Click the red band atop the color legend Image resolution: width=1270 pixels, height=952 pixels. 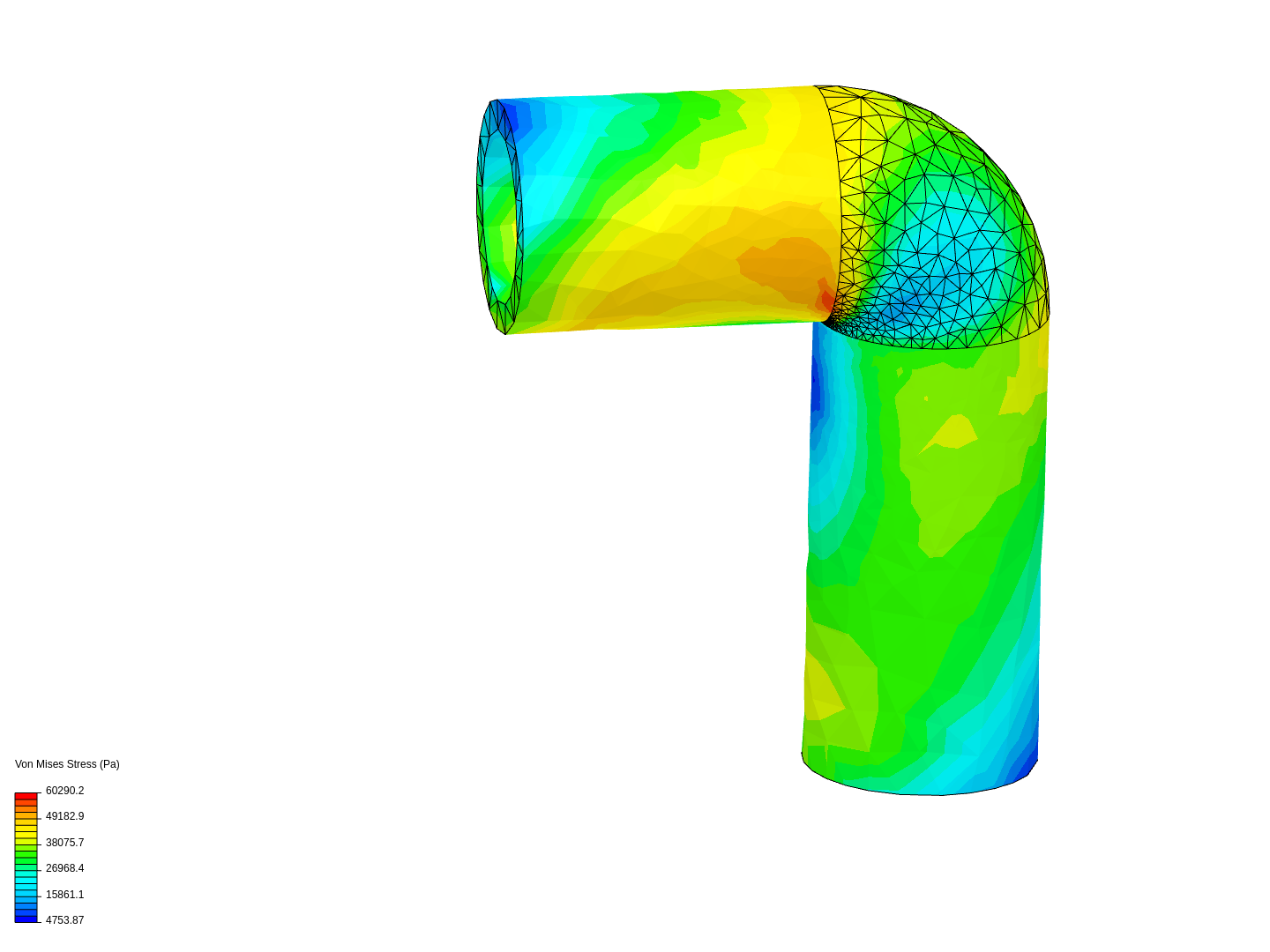26,796
